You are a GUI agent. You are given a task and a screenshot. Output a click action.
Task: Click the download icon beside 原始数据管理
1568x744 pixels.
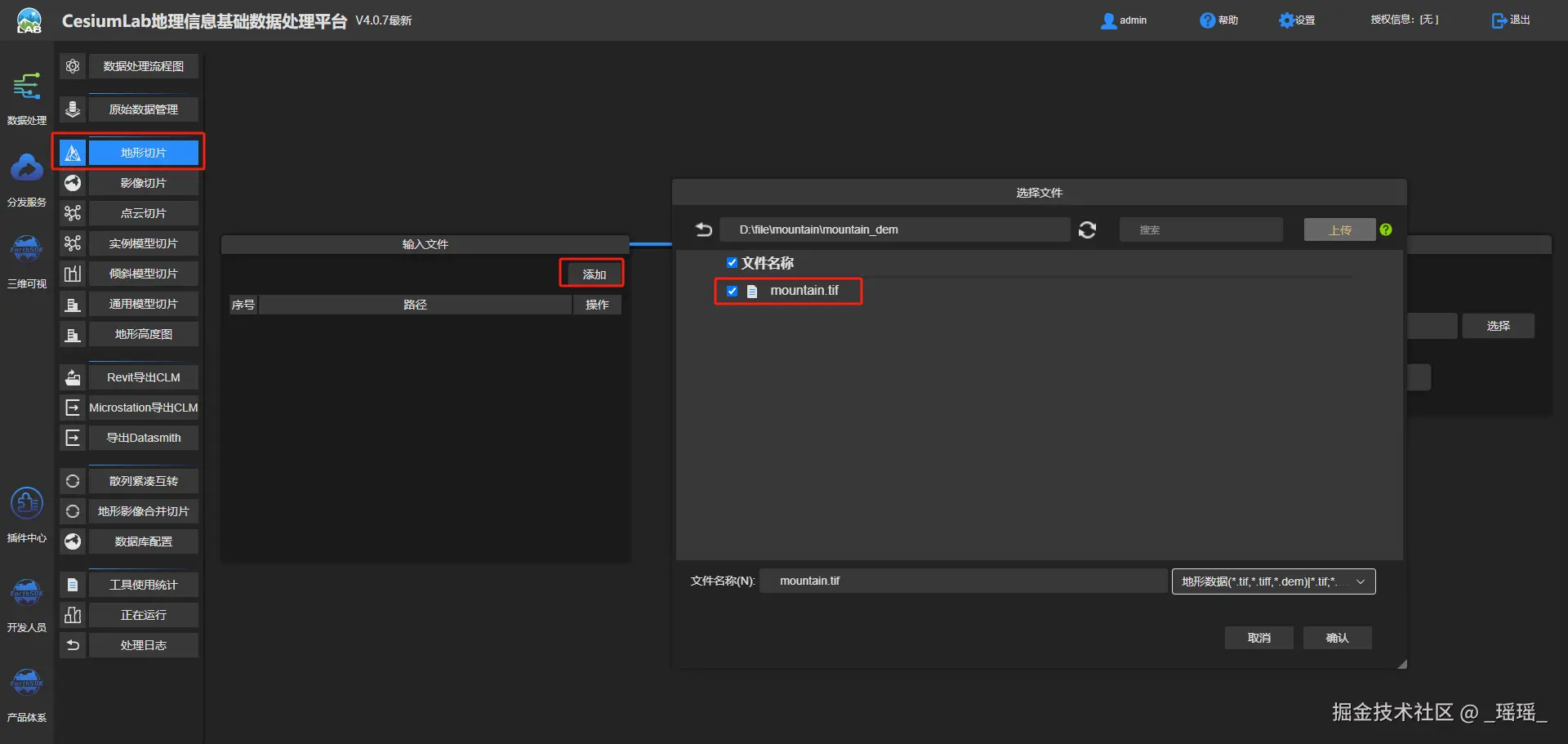[x=73, y=109]
